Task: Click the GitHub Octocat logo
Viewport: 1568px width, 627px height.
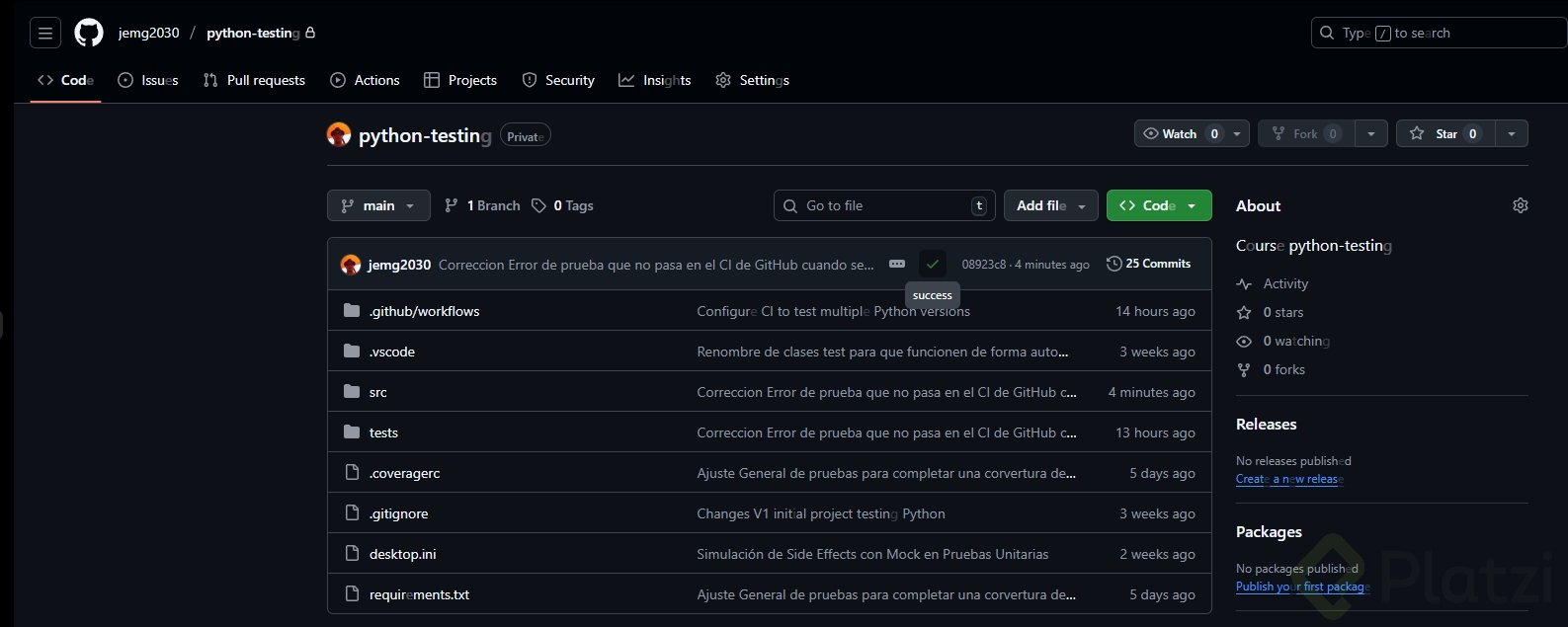Action: click(89, 33)
